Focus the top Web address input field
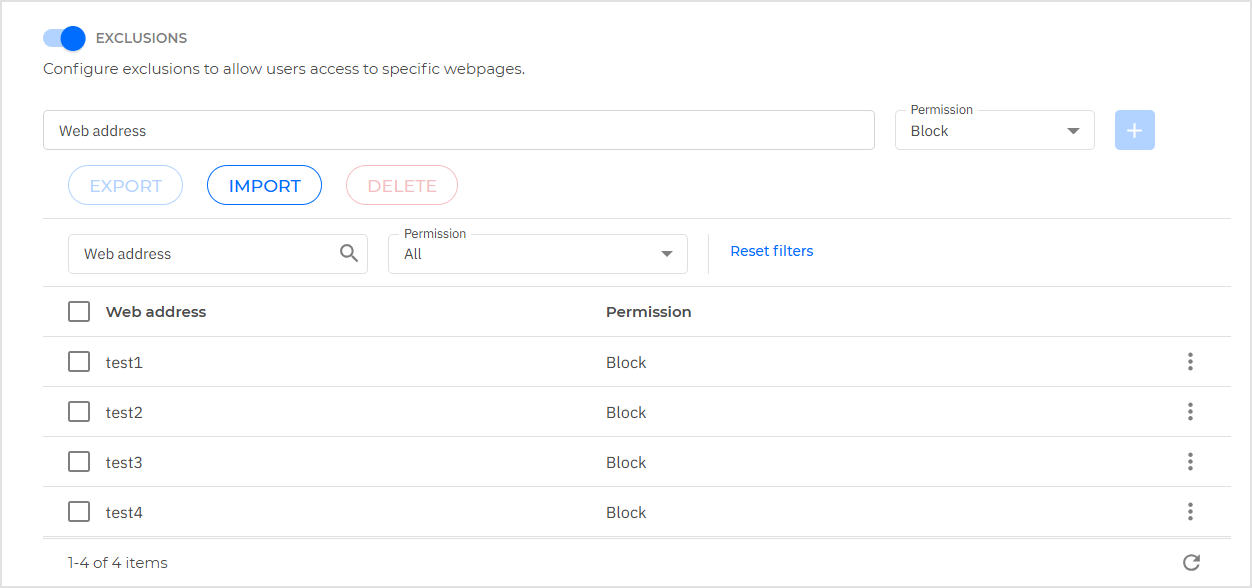The height and width of the screenshot is (588, 1252). 458,131
